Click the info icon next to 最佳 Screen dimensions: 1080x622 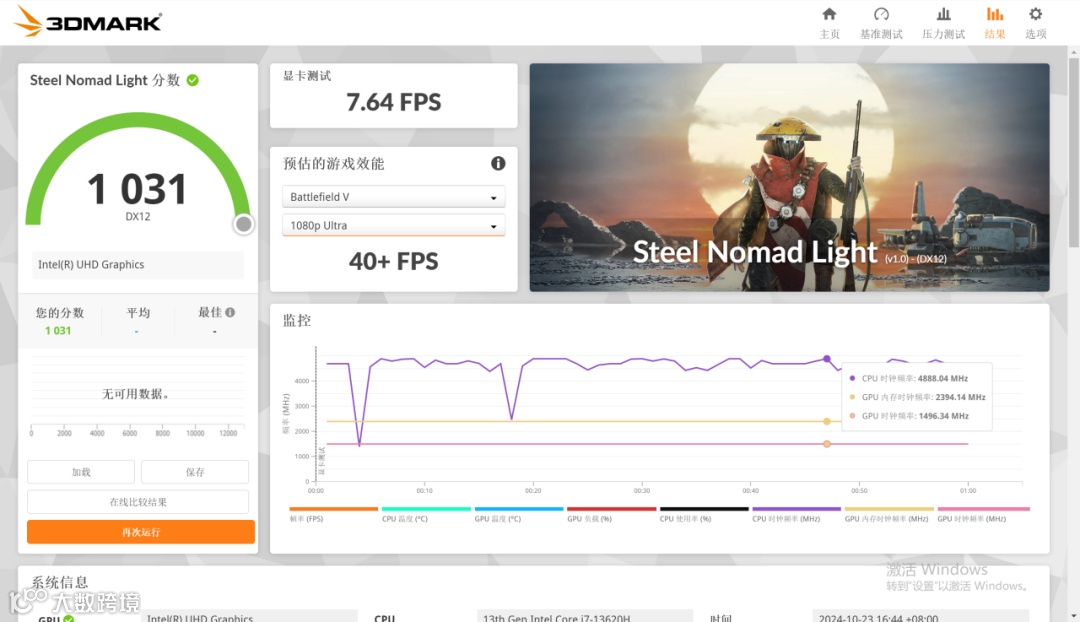point(230,312)
